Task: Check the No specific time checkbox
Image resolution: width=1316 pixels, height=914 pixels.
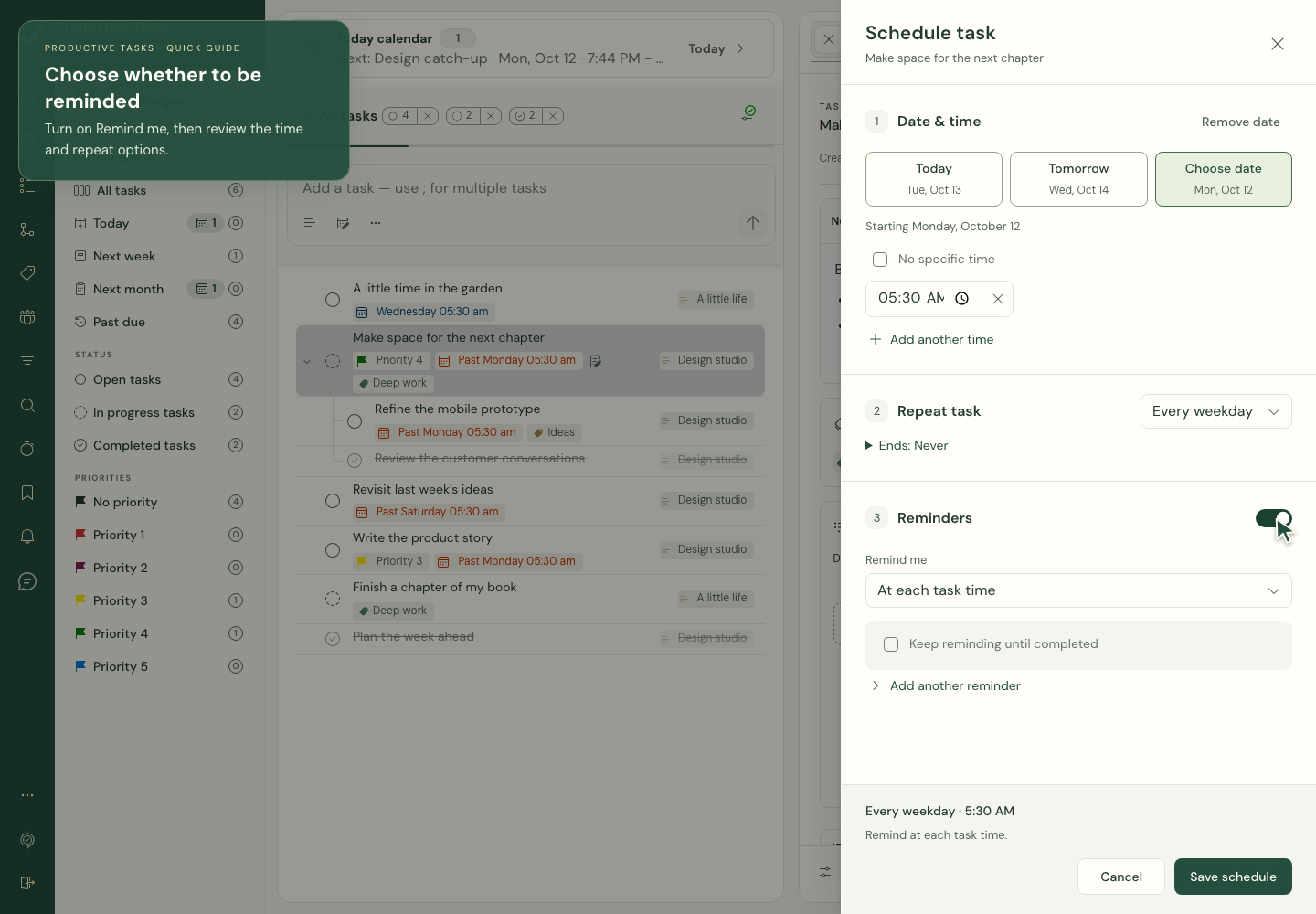Action: [x=880, y=260]
